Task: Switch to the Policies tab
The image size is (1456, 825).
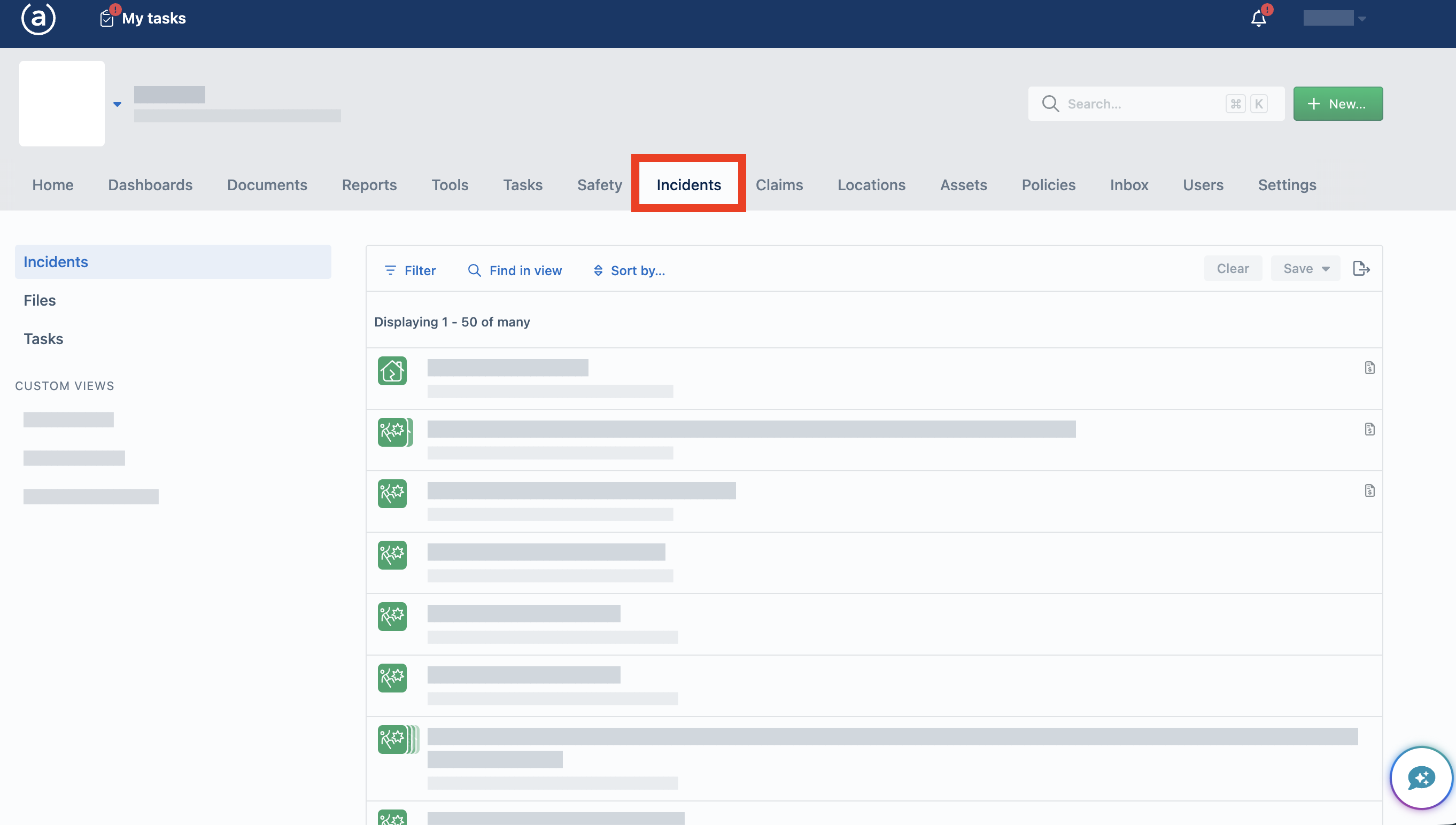Action: pyautogui.click(x=1048, y=185)
